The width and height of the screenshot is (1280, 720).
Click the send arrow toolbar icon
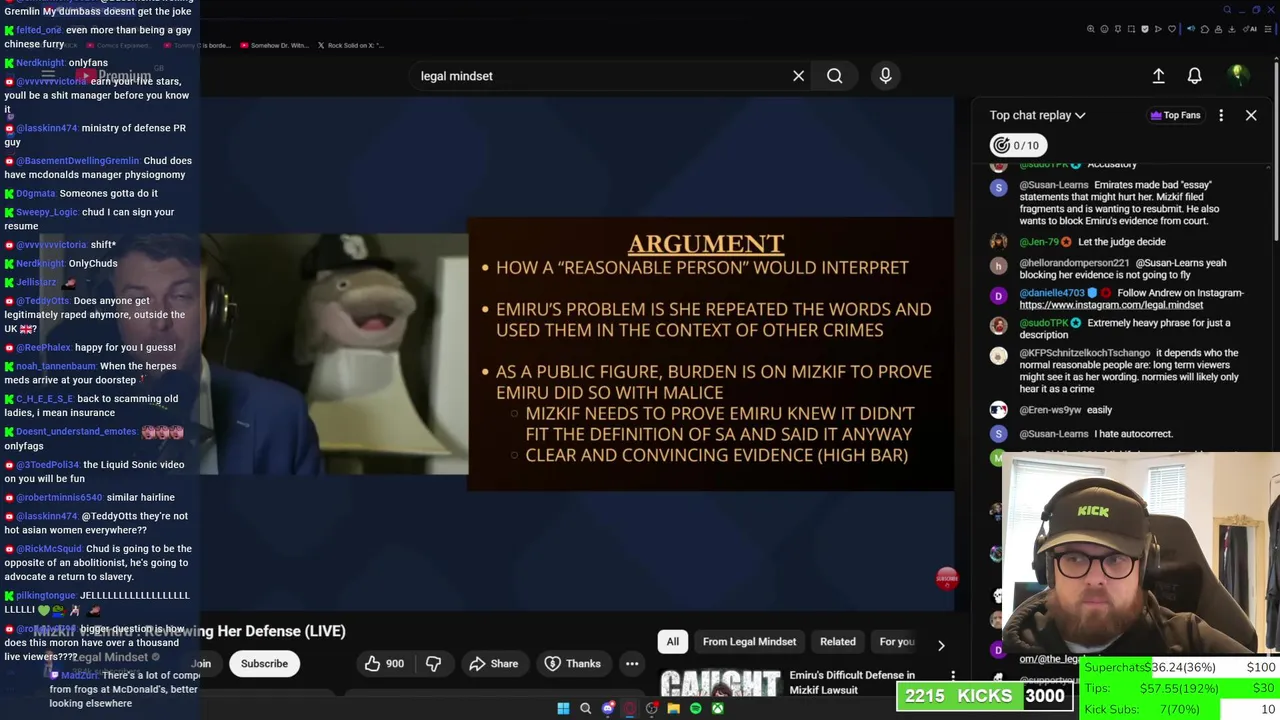coord(1158,29)
